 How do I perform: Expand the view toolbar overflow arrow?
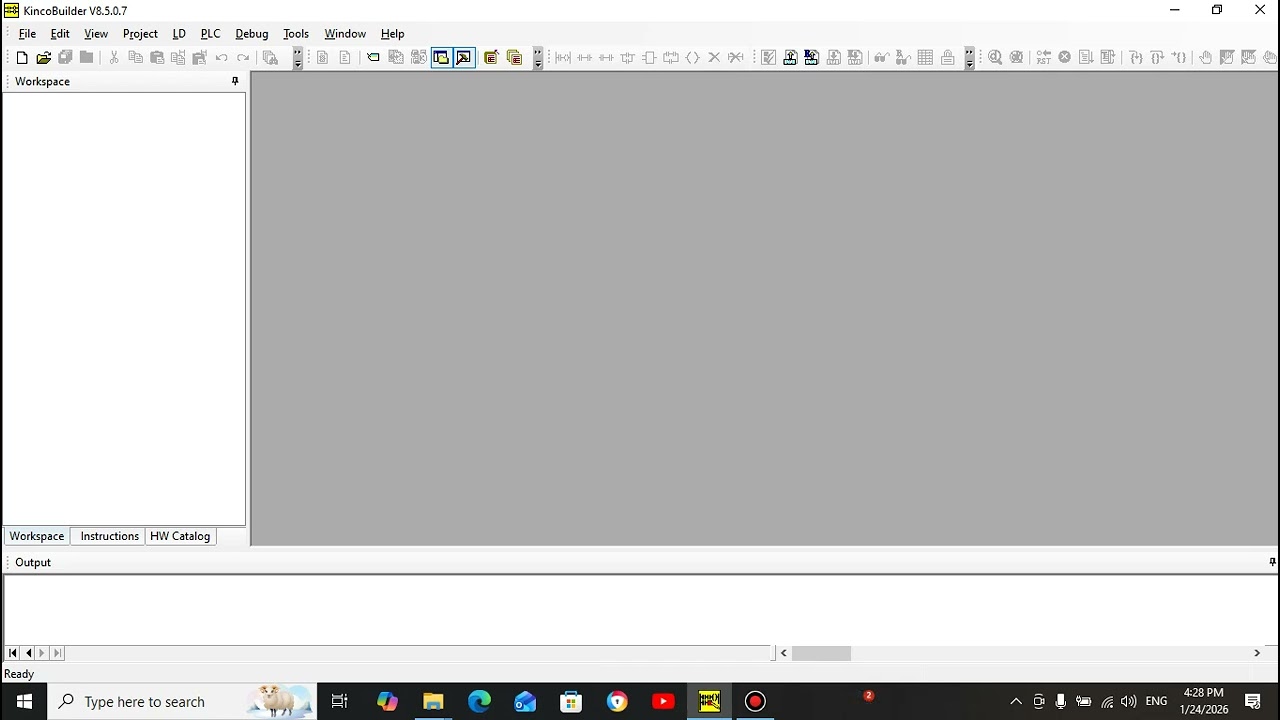click(537, 58)
